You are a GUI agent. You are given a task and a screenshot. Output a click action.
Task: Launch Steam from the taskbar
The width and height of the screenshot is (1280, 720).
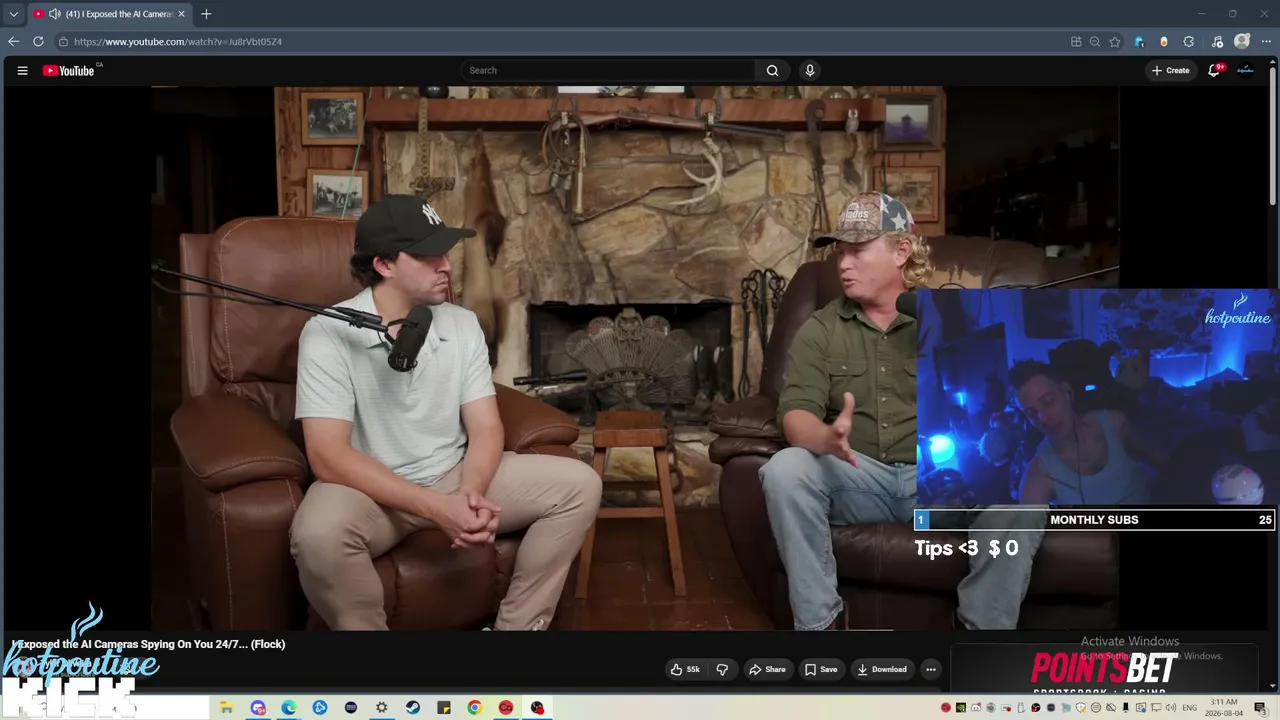click(413, 708)
